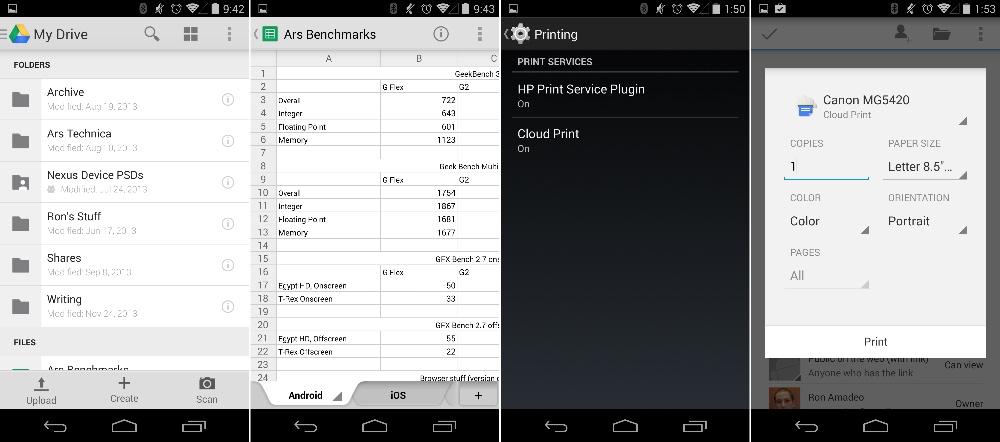Switch My Drive to grid view
Viewport: 1000px width, 442px height.
[x=191, y=34]
